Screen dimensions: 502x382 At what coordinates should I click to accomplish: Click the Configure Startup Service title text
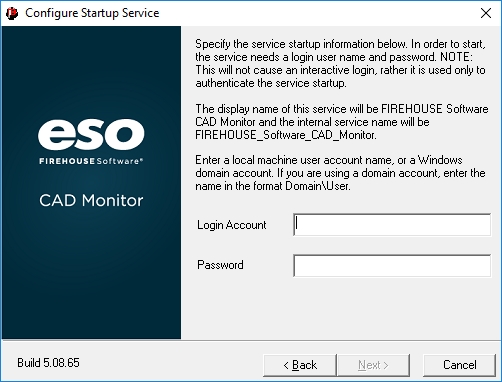click(x=92, y=13)
